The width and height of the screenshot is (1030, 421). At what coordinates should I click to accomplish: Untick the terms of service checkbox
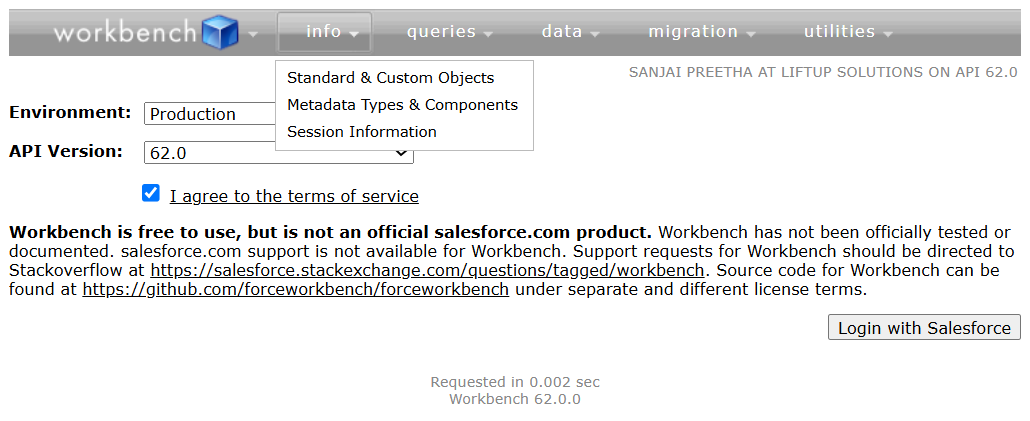pyautogui.click(x=151, y=193)
